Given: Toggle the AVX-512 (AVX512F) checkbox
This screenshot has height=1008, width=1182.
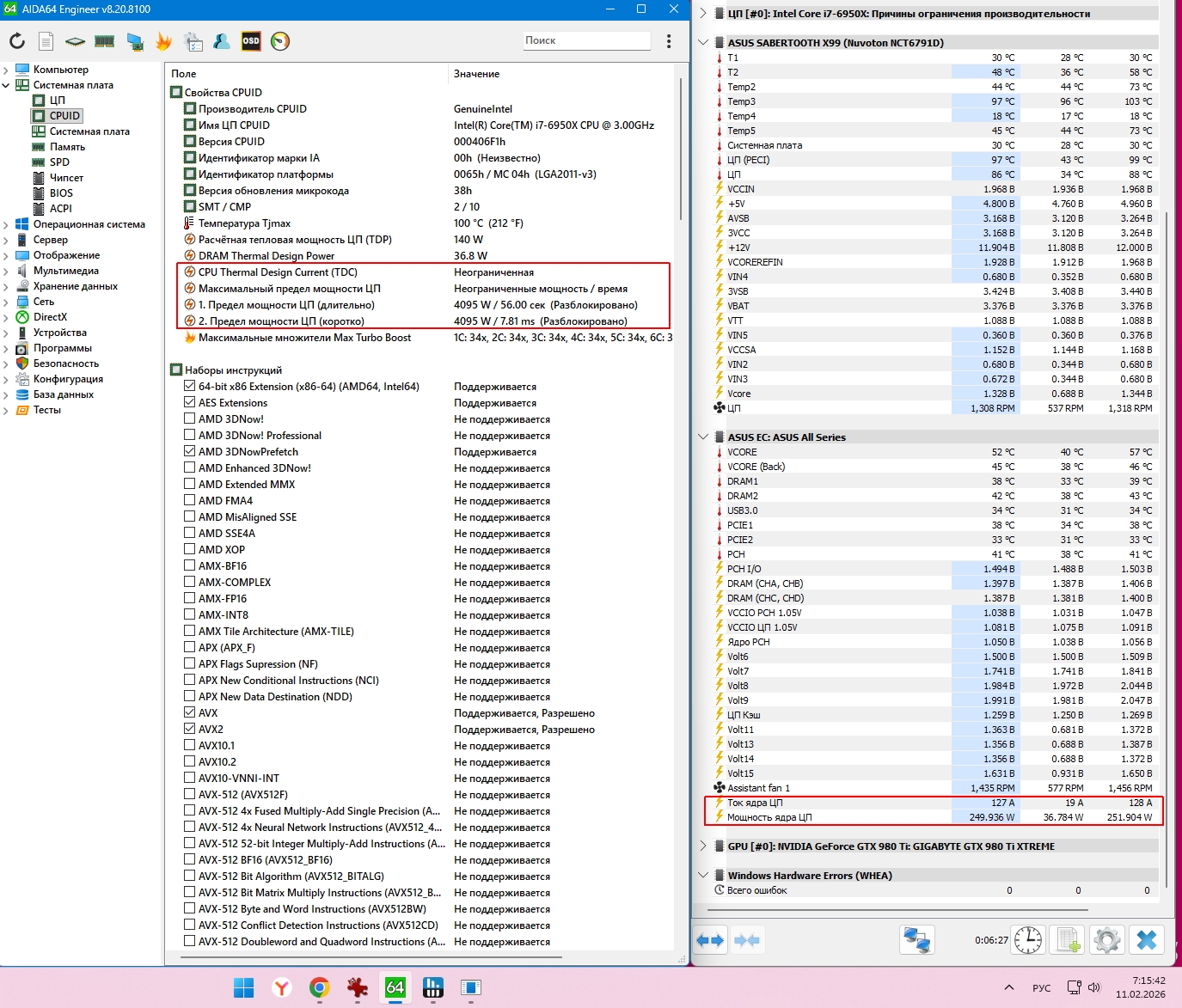Looking at the screenshot, I should [189, 795].
